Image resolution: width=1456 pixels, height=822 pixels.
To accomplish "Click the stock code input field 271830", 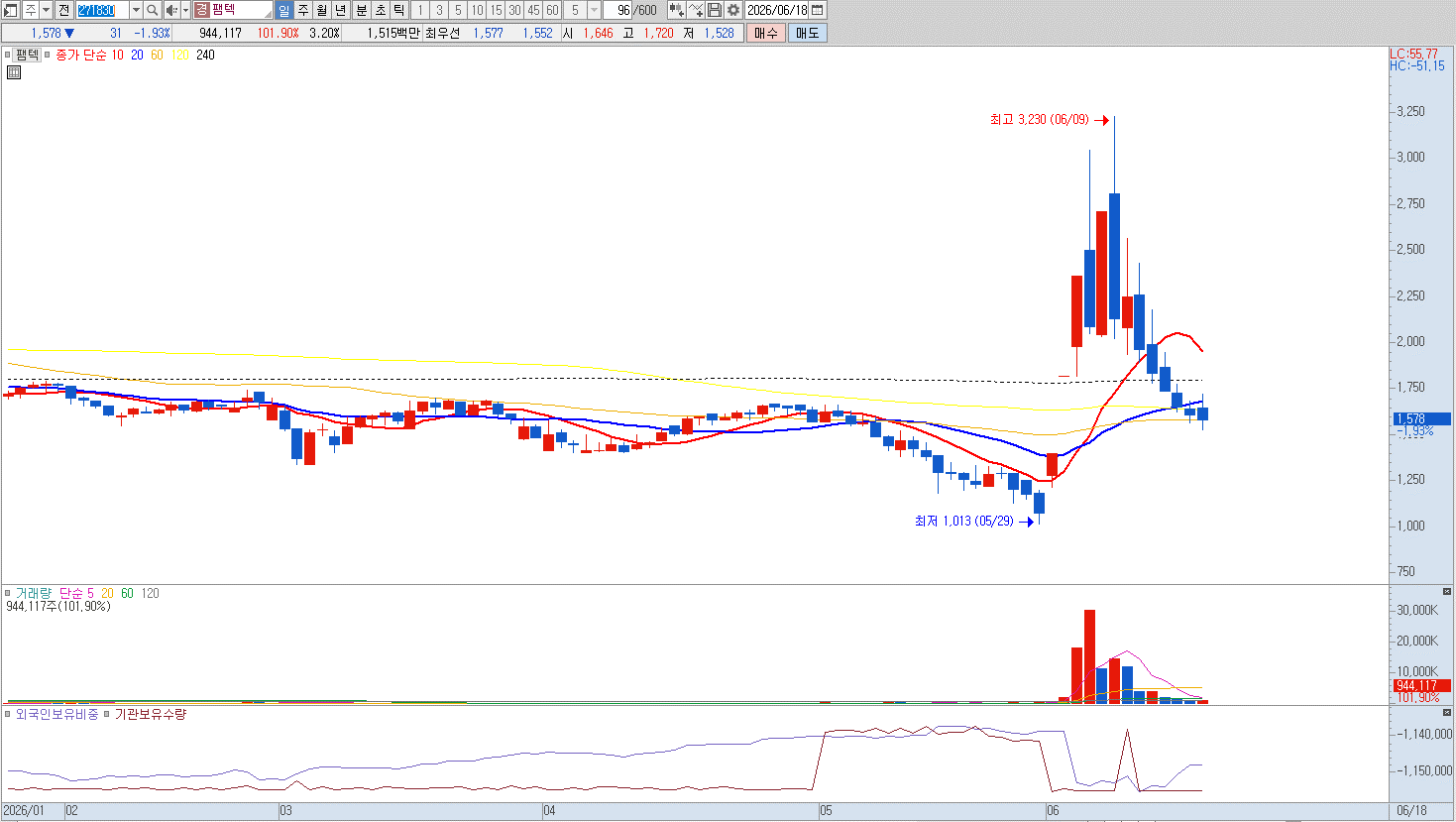I will pos(102,10).
